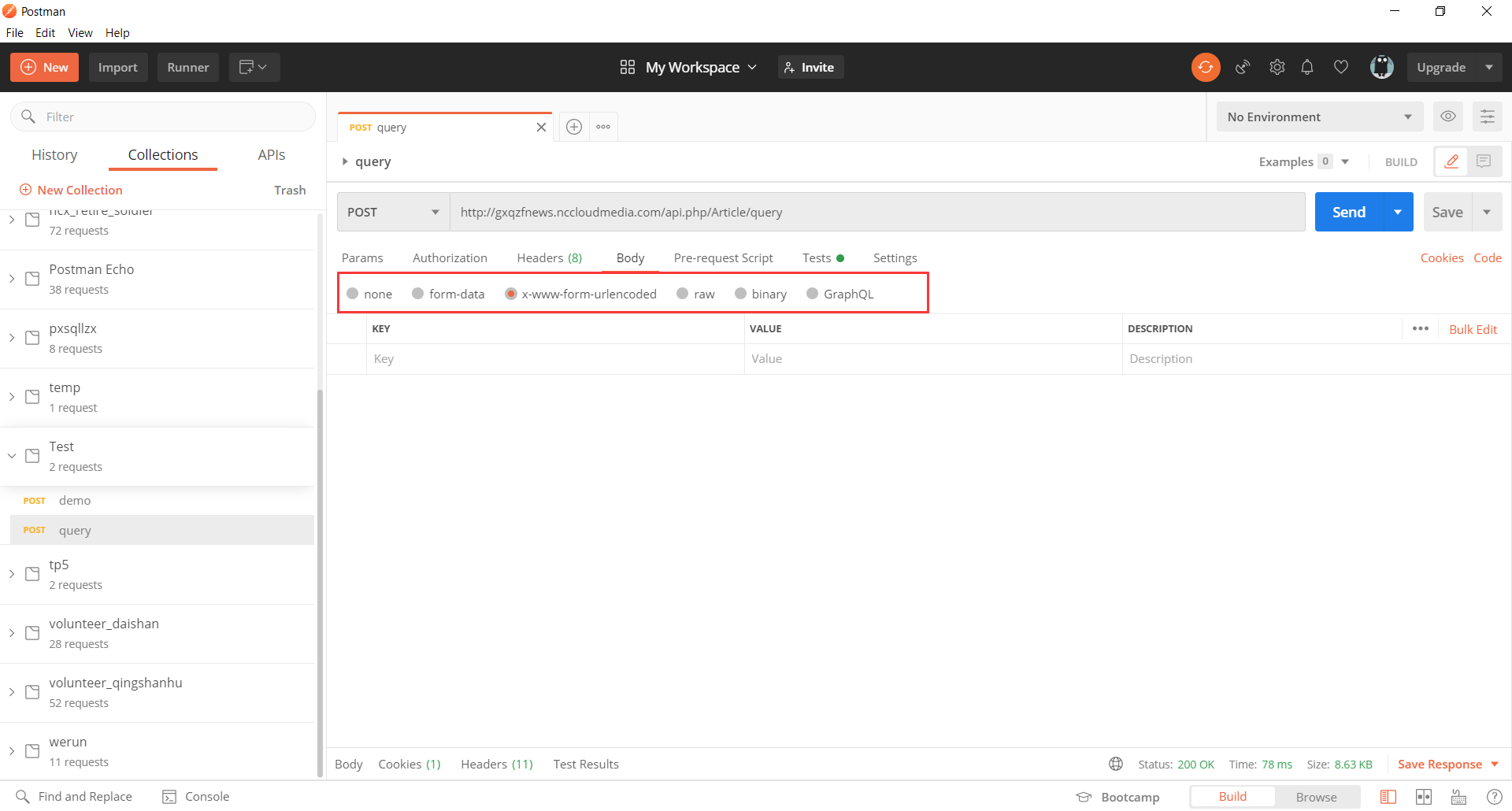
Task: Create a New Collection
Action: 71,190
